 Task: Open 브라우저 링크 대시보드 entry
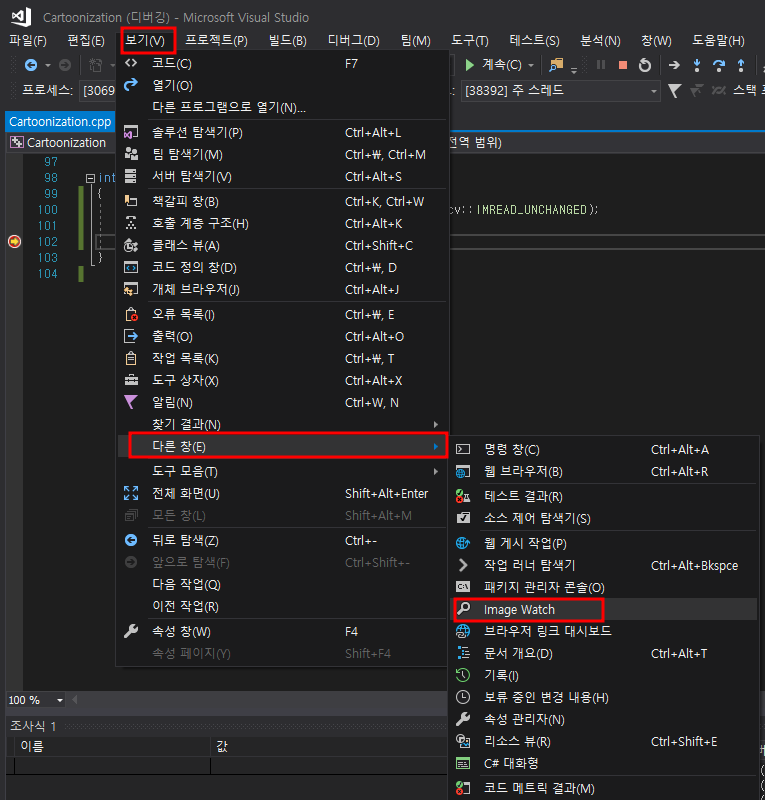click(x=604, y=631)
